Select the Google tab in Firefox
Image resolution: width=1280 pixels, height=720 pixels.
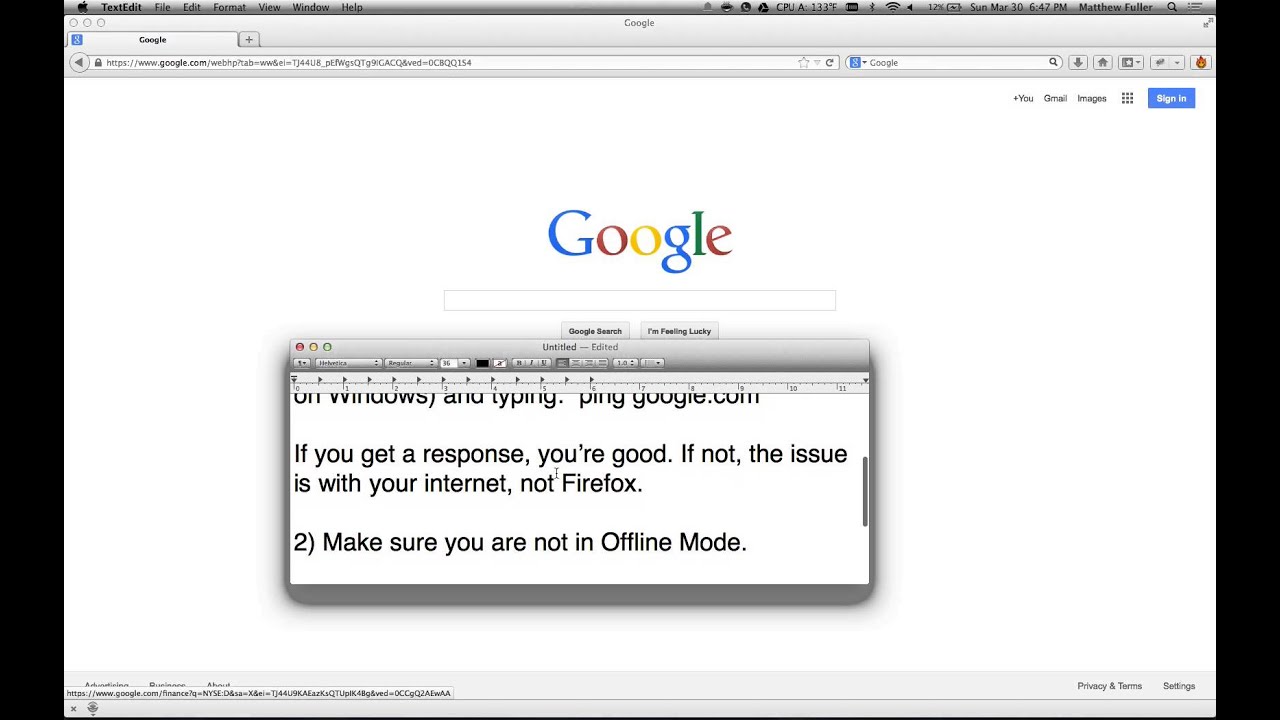152,39
